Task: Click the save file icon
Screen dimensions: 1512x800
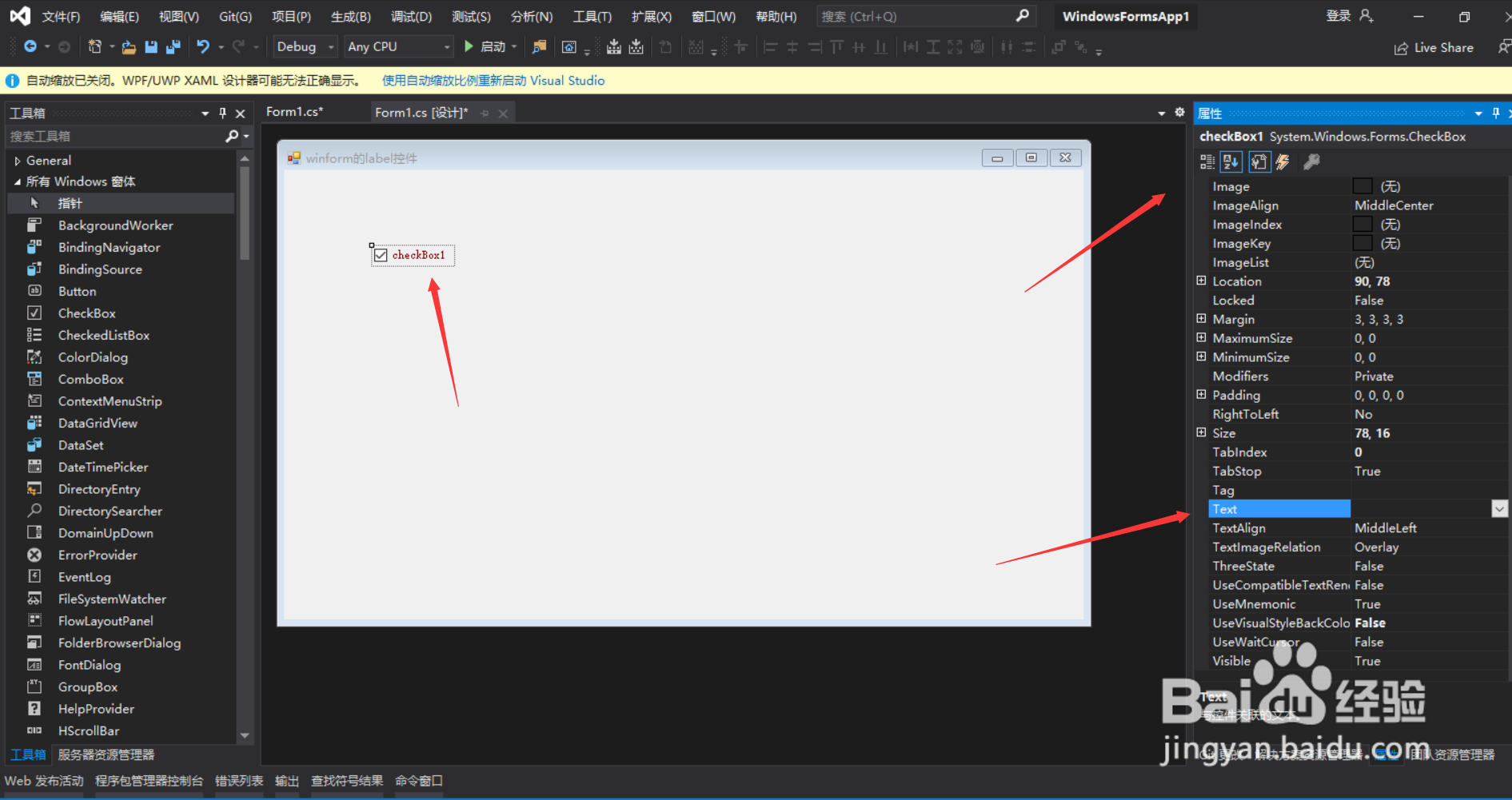Action: (151, 47)
